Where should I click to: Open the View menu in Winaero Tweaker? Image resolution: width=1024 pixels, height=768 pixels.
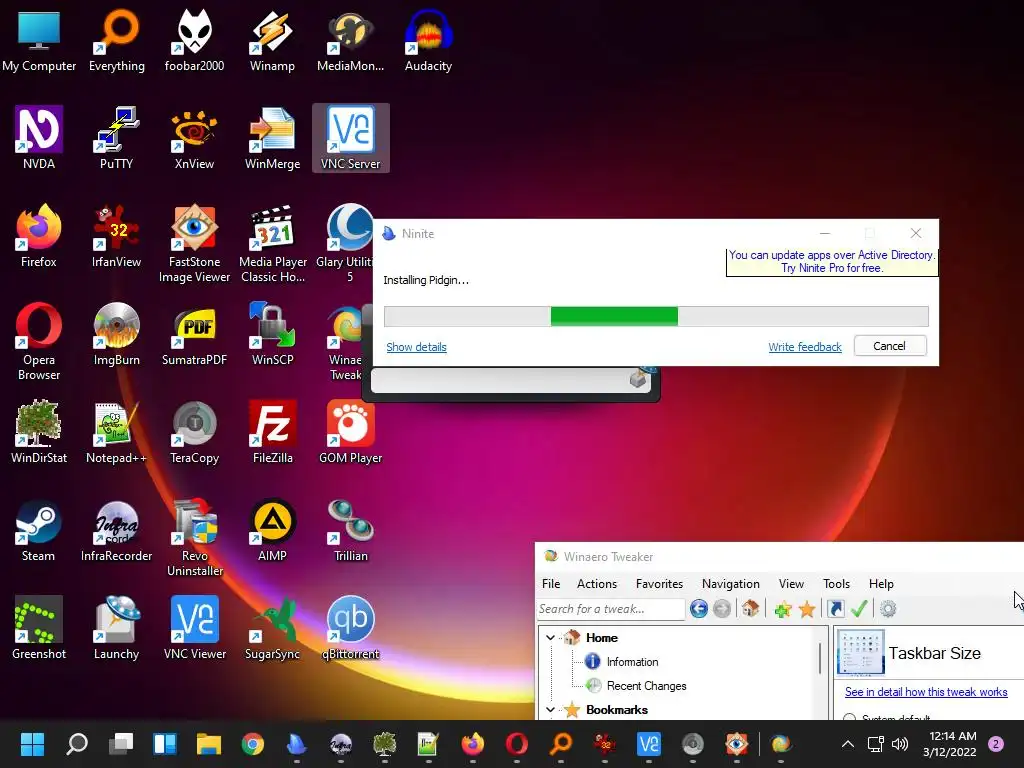pyautogui.click(x=791, y=583)
